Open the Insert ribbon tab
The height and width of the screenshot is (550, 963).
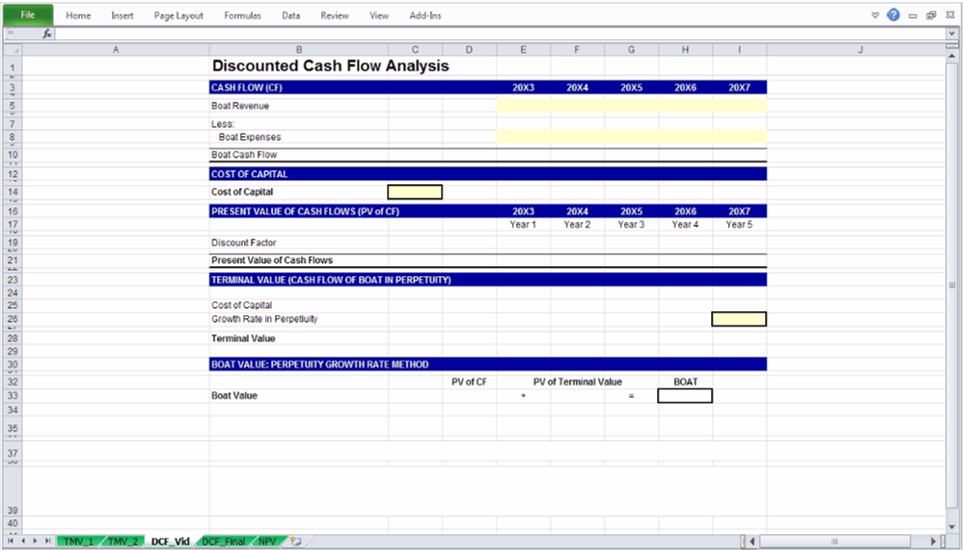coord(122,15)
